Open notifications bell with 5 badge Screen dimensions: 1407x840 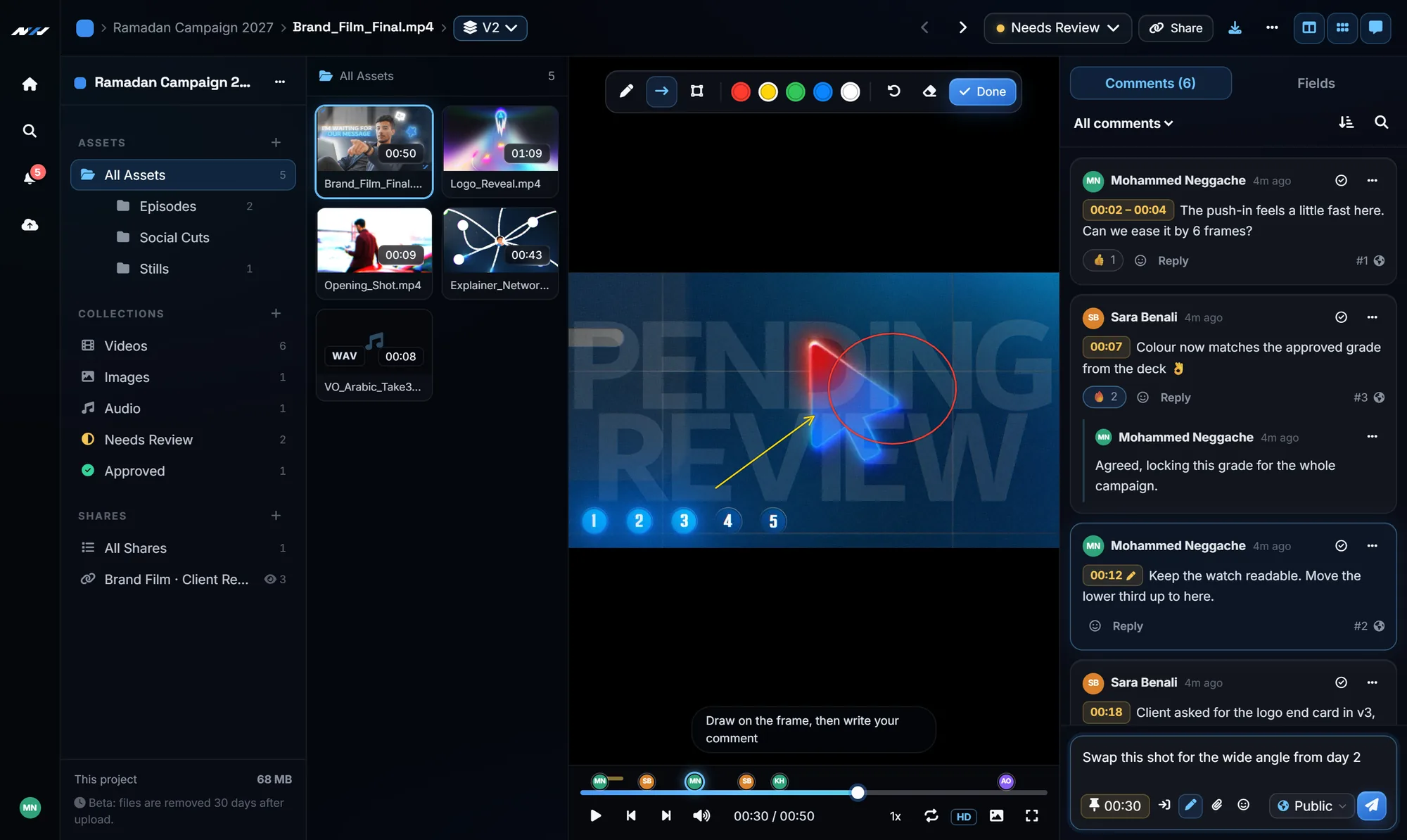30,177
